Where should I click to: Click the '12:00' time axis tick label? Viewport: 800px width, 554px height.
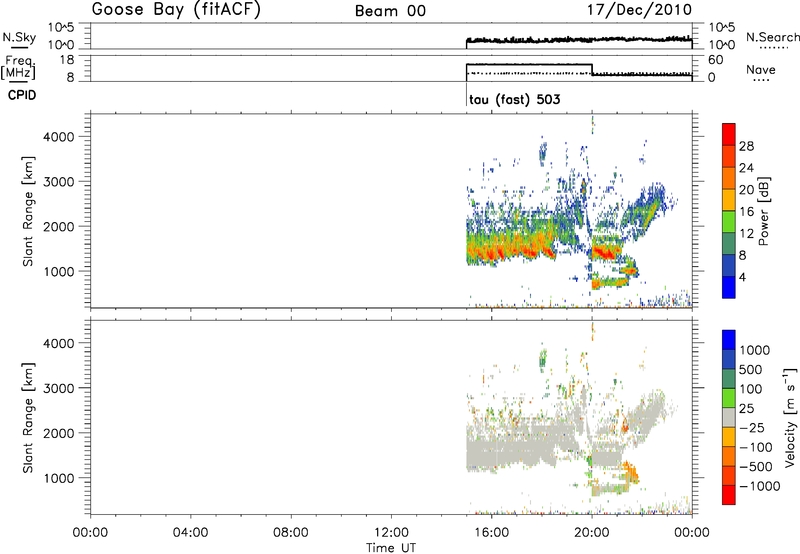[x=391, y=533]
